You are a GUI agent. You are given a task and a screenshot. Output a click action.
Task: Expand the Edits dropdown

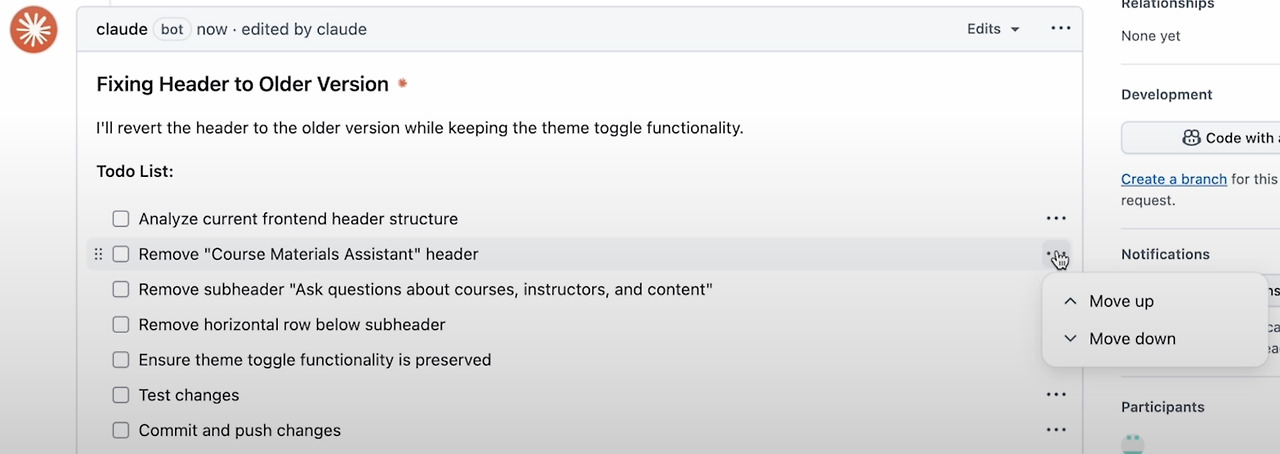(x=993, y=29)
